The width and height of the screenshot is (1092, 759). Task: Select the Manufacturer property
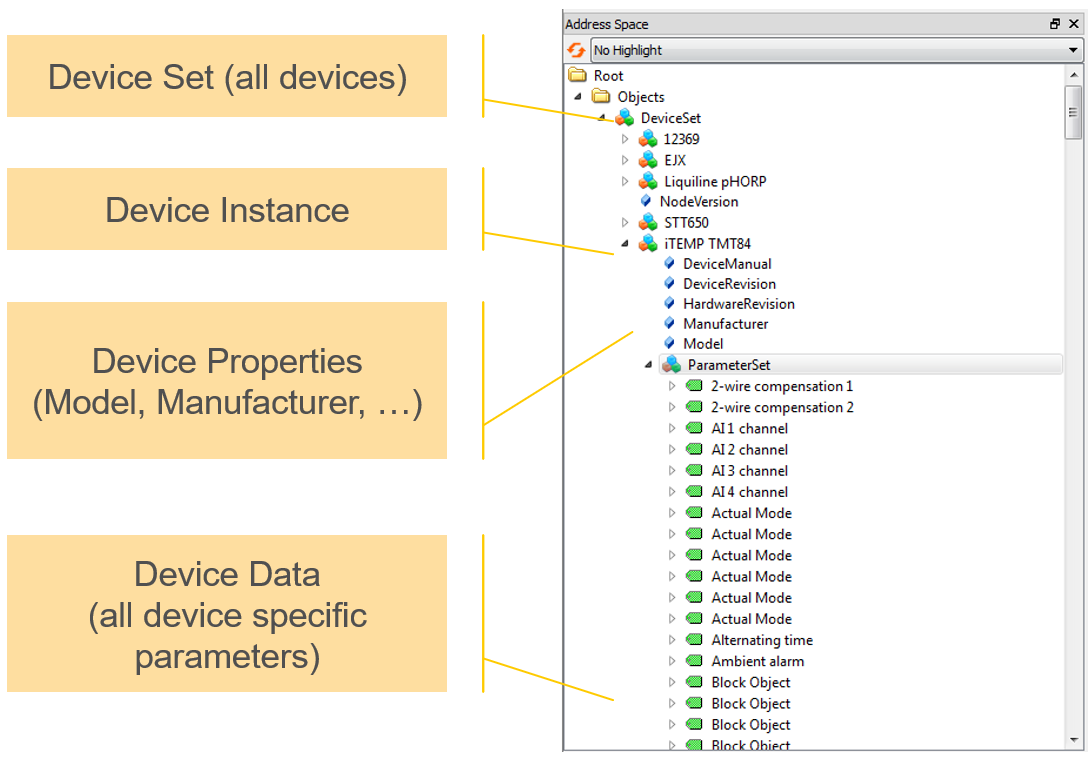[x=725, y=324]
